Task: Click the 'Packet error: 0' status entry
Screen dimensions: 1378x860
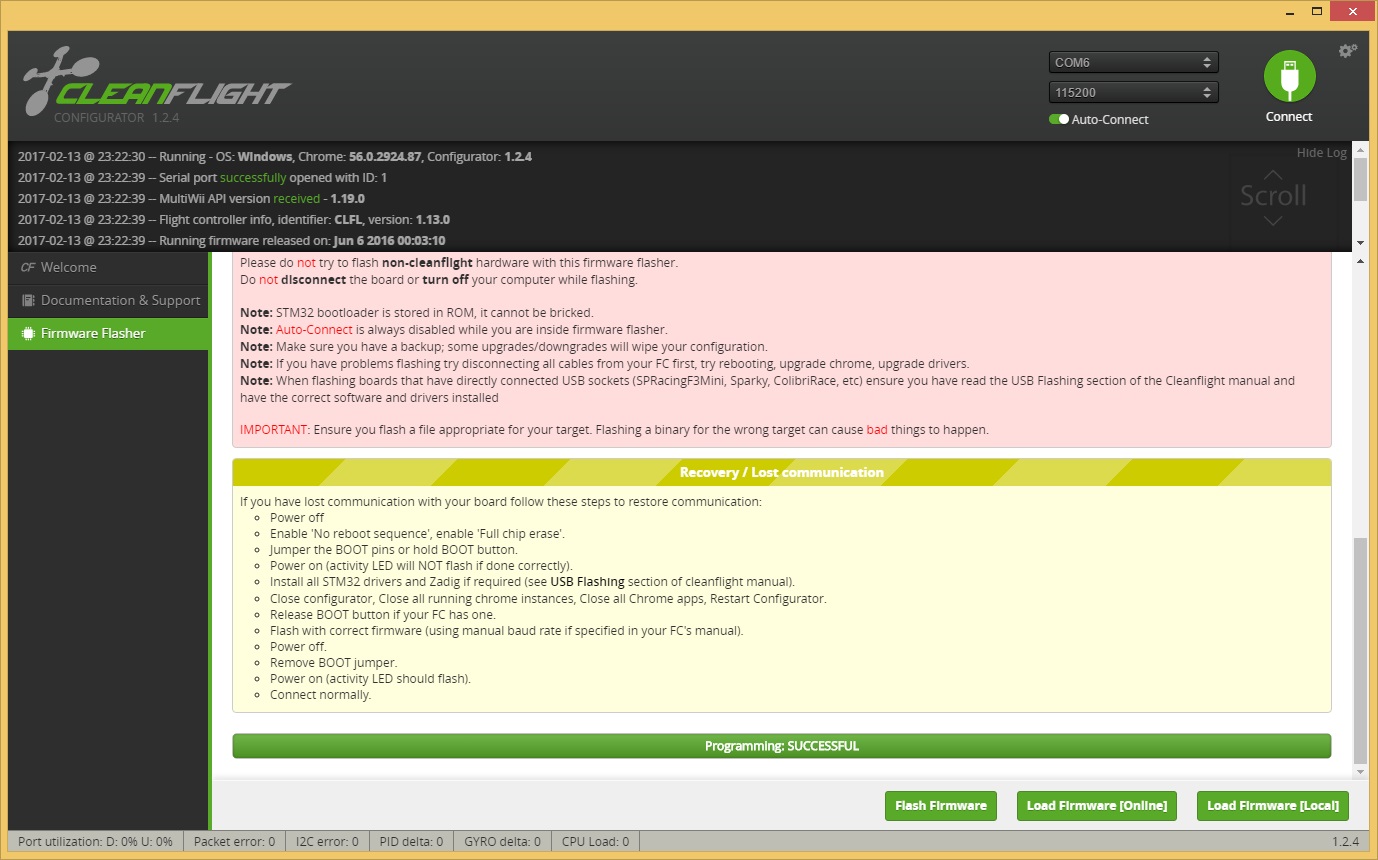Action: 234,842
